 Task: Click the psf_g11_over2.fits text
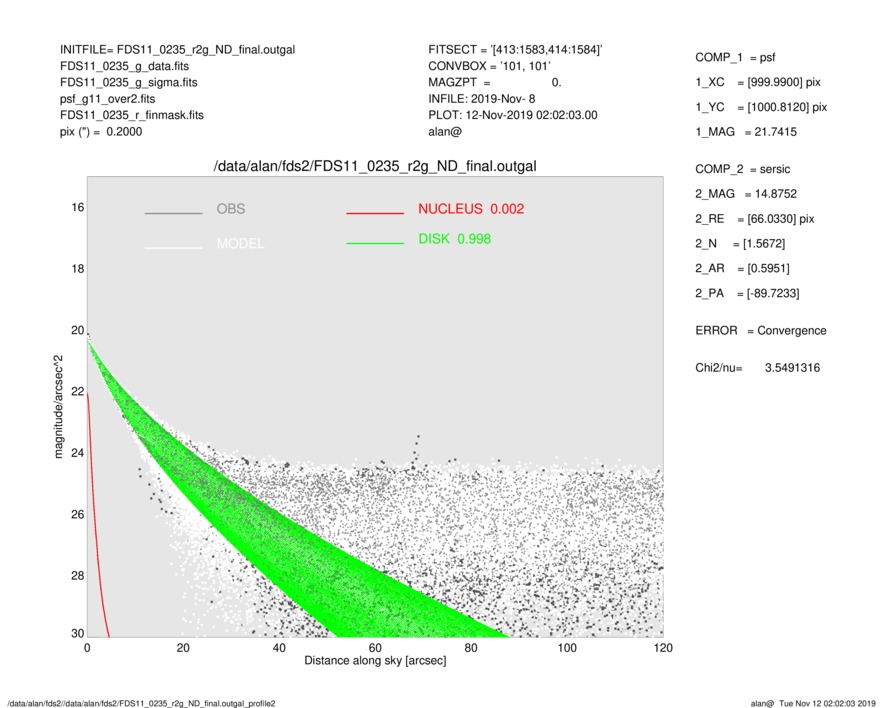(x=107, y=99)
